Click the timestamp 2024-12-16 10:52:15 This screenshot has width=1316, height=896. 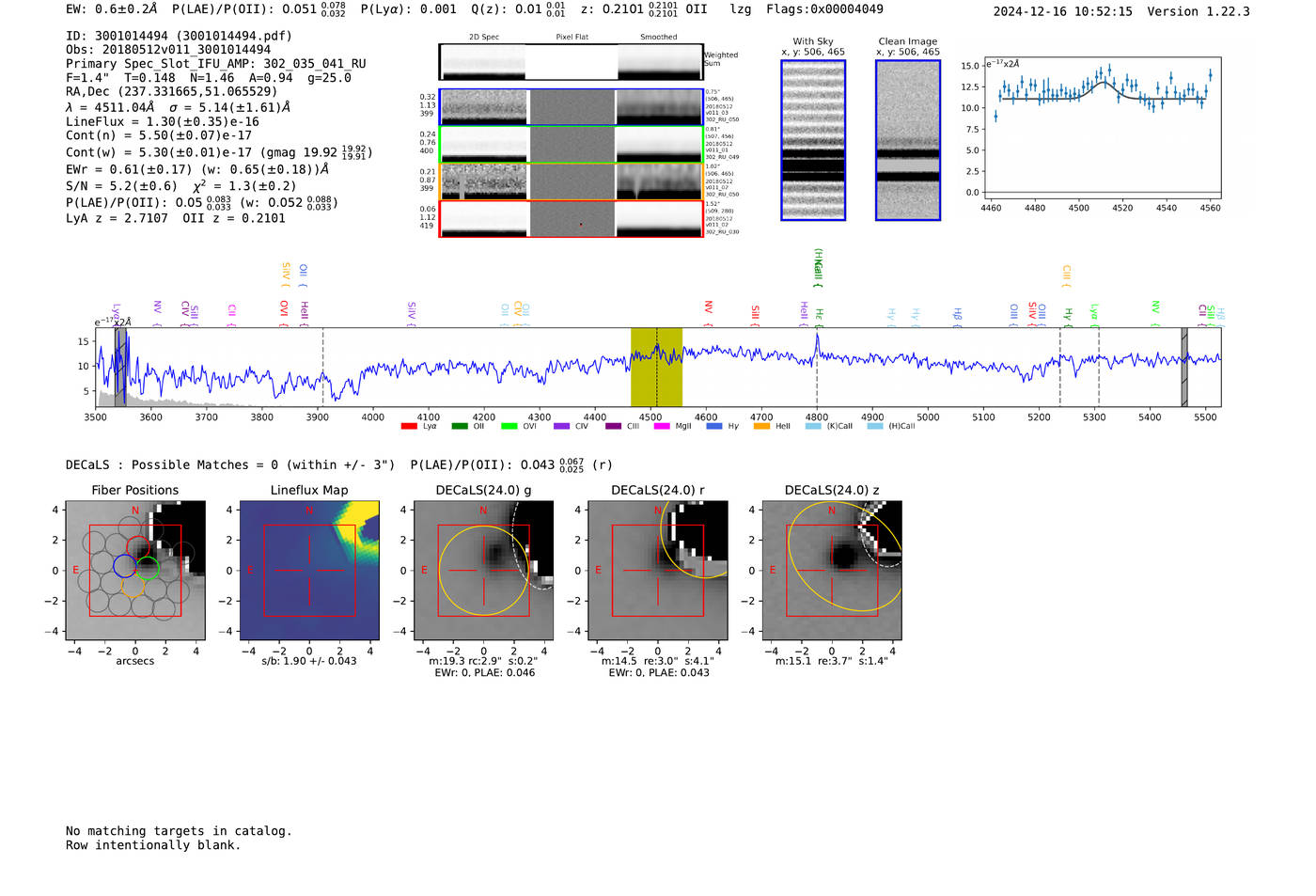click(1063, 12)
